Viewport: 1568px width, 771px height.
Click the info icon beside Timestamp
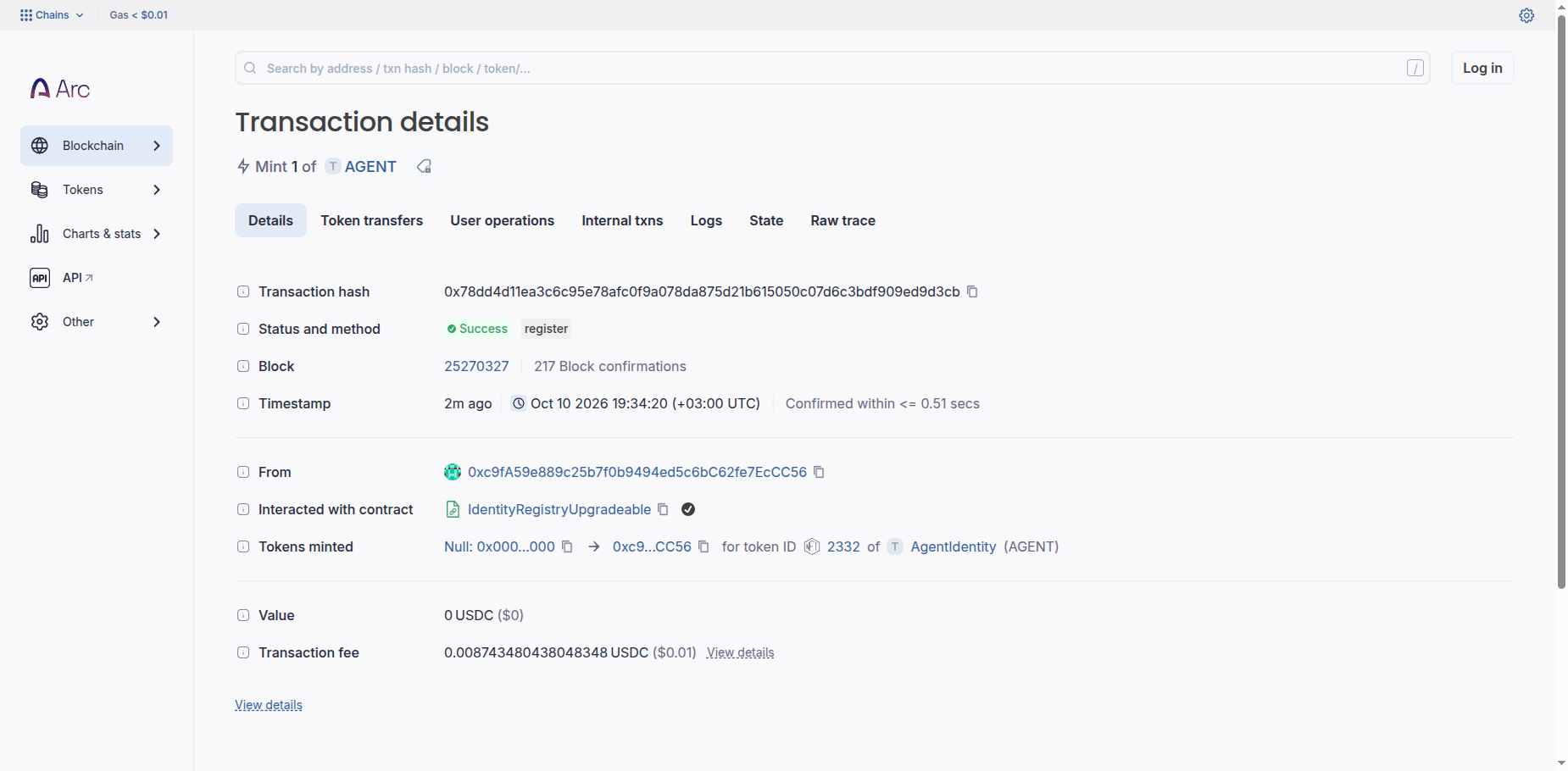tap(243, 403)
